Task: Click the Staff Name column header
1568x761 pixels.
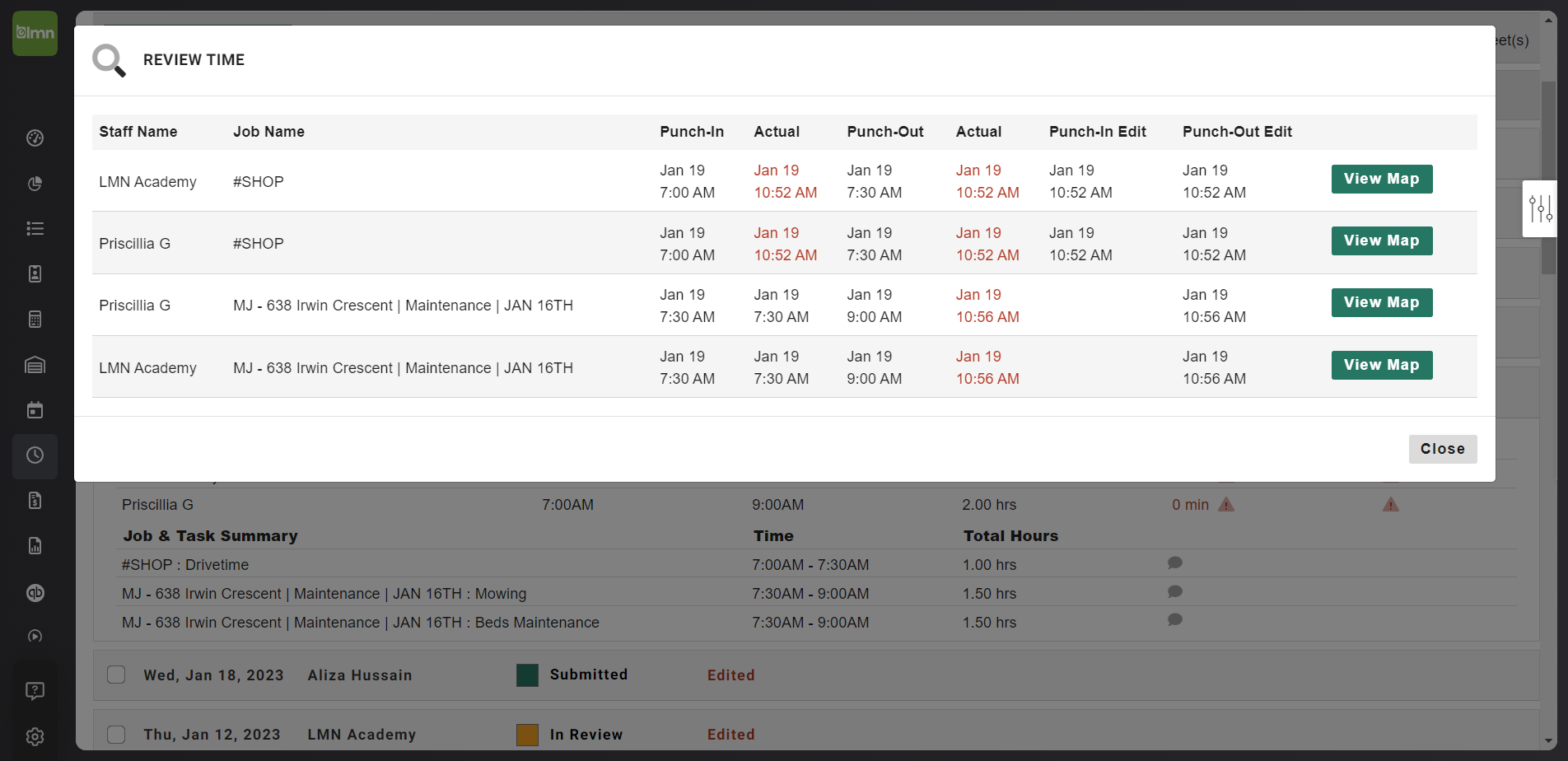Action: point(138,132)
